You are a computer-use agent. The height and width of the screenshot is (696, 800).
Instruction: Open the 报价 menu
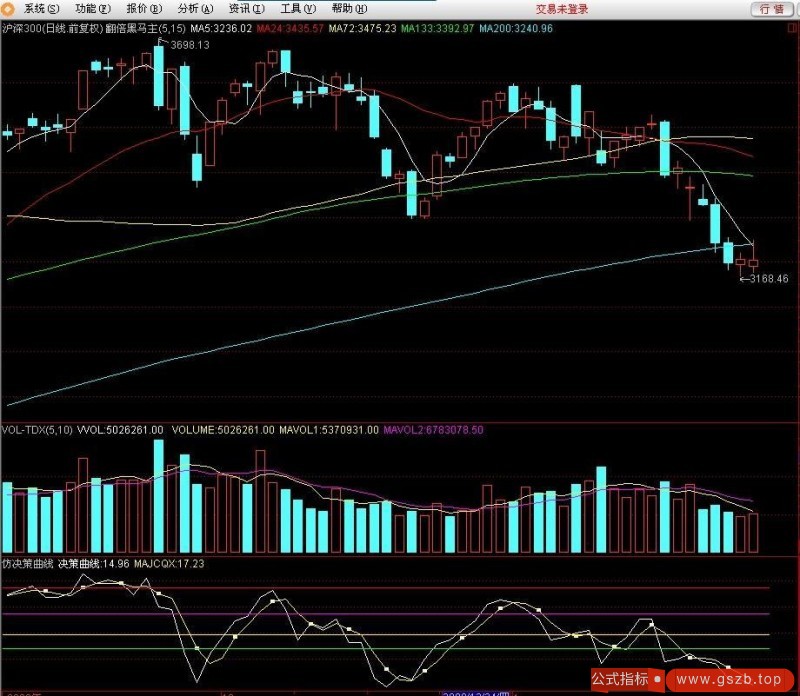(143, 9)
